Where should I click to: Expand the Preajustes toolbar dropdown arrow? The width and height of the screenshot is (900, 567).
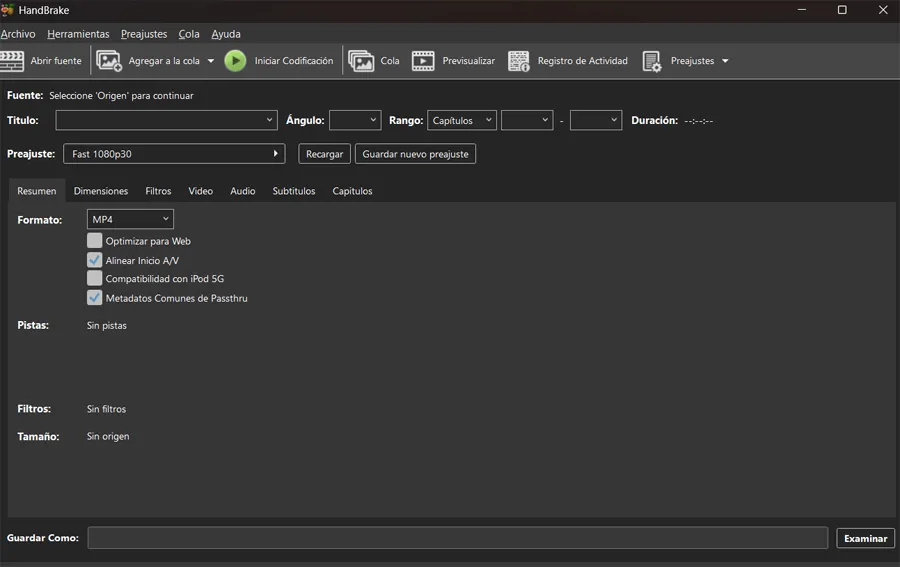725,61
